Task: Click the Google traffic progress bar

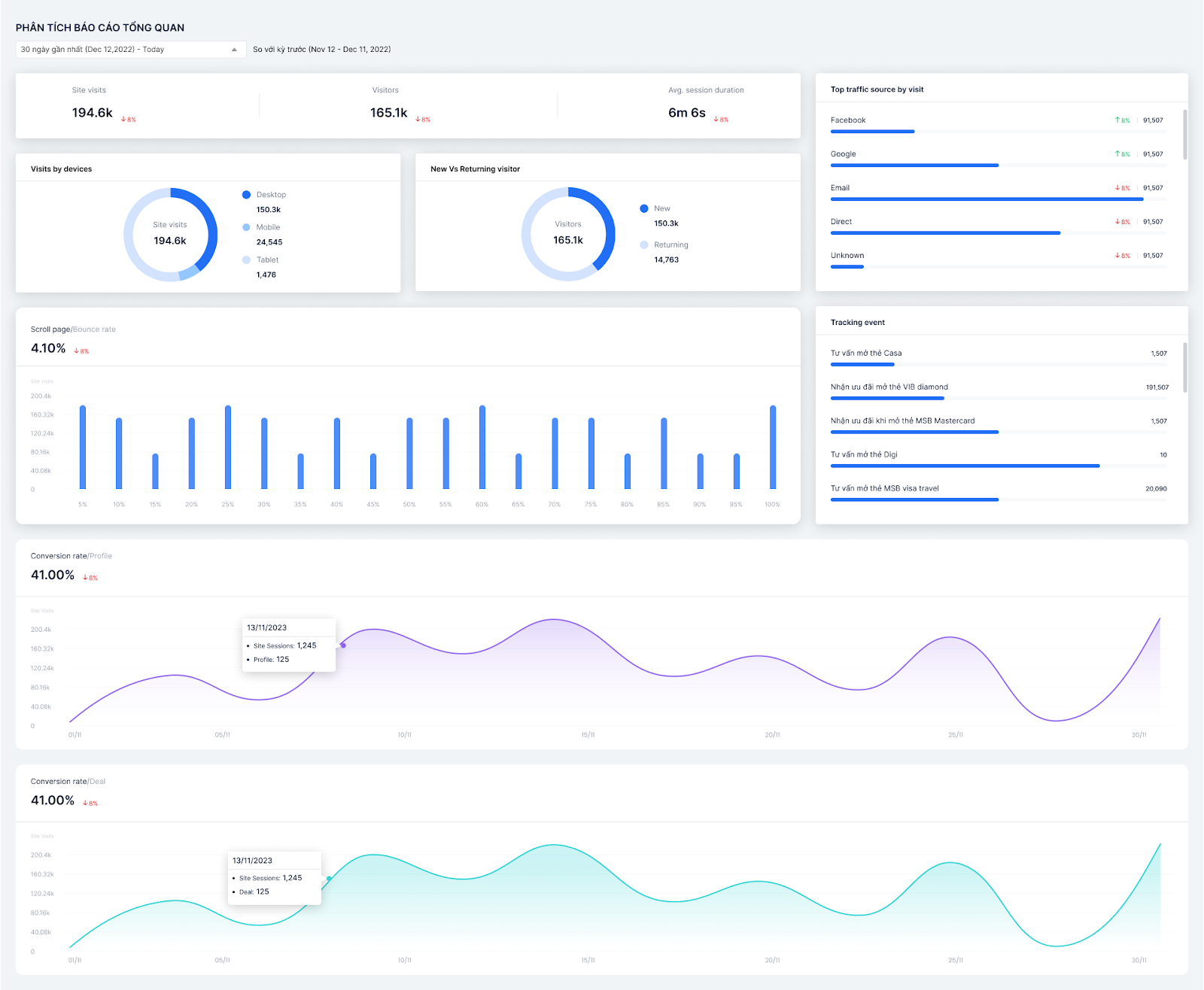Action: [x=999, y=166]
